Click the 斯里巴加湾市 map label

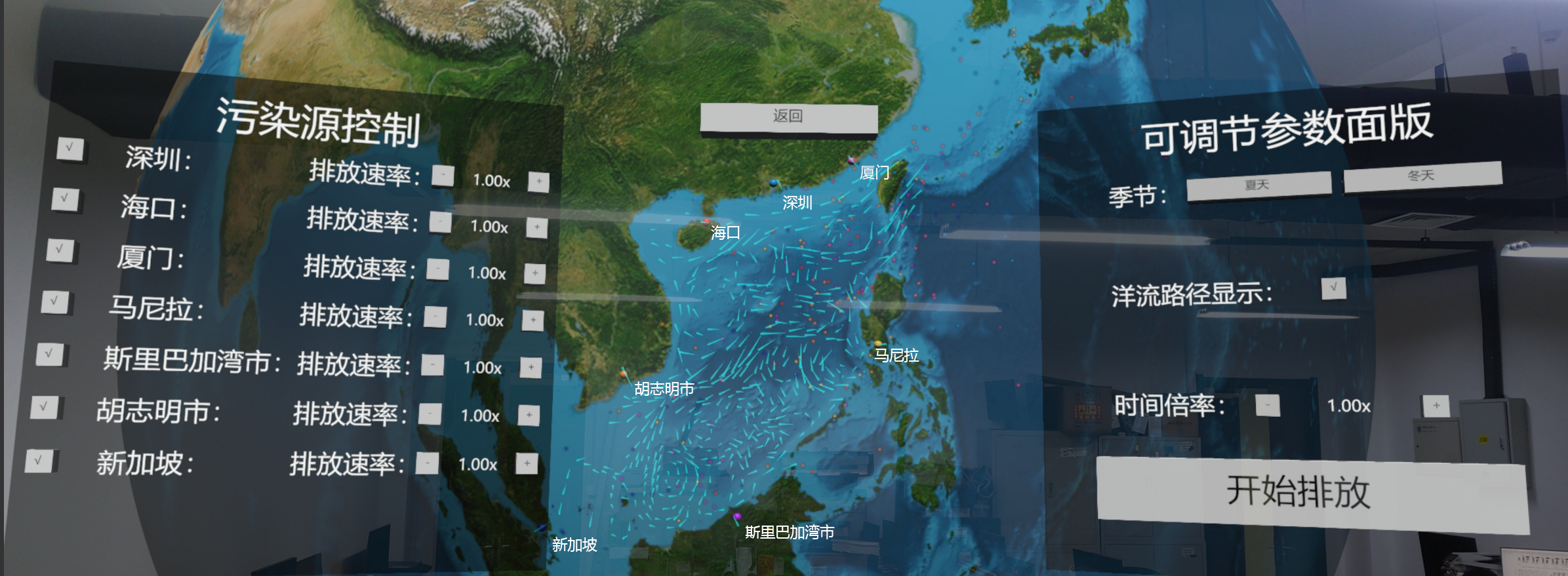point(790,532)
